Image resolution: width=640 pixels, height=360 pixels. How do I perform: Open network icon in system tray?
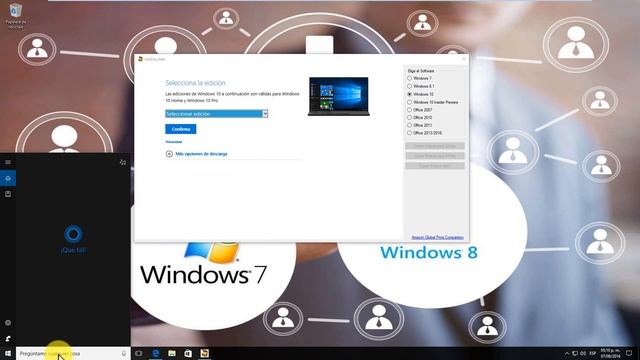pyautogui.click(x=575, y=353)
